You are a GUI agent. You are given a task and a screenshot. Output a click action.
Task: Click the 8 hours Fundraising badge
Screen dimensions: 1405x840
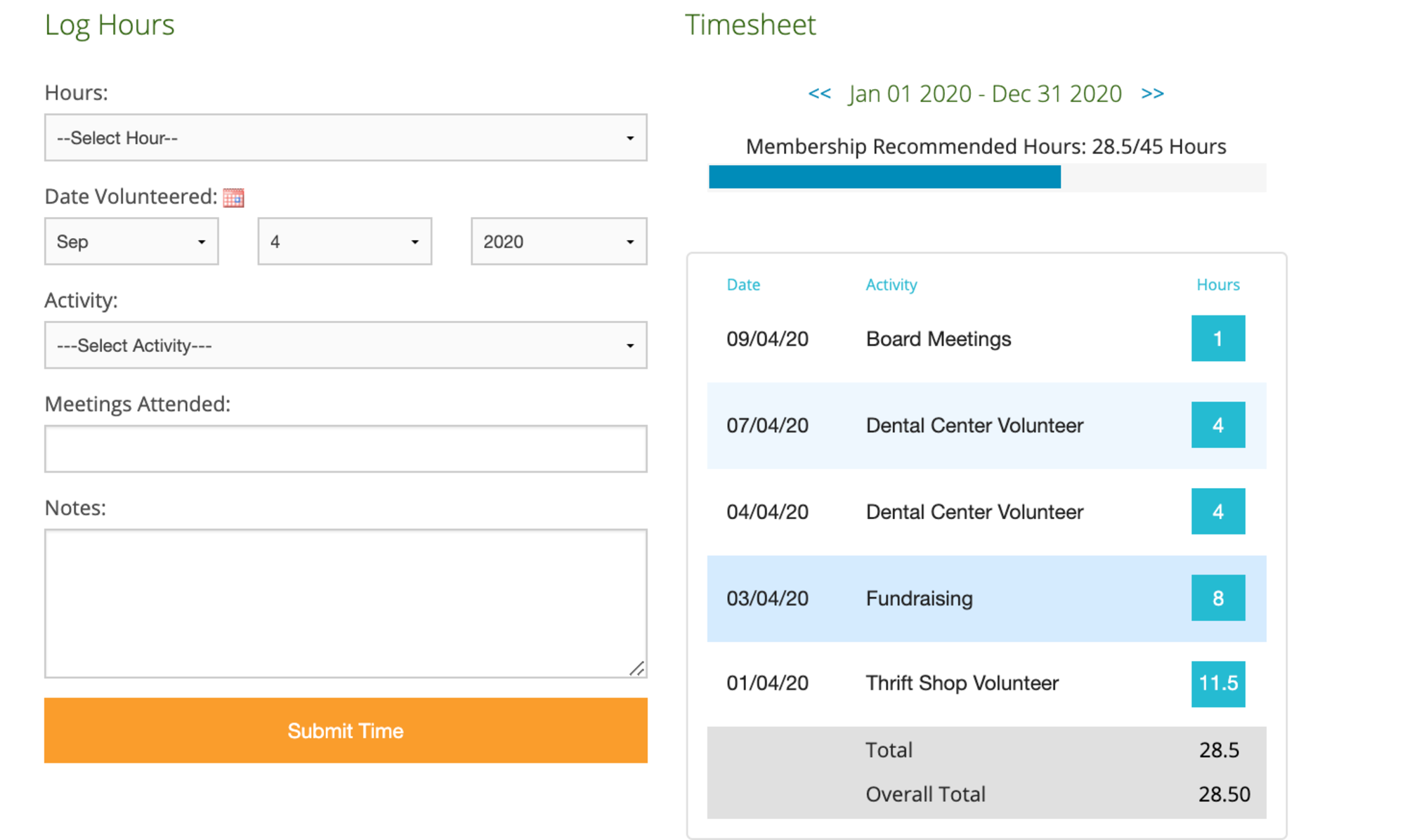(x=1217, y=598)
